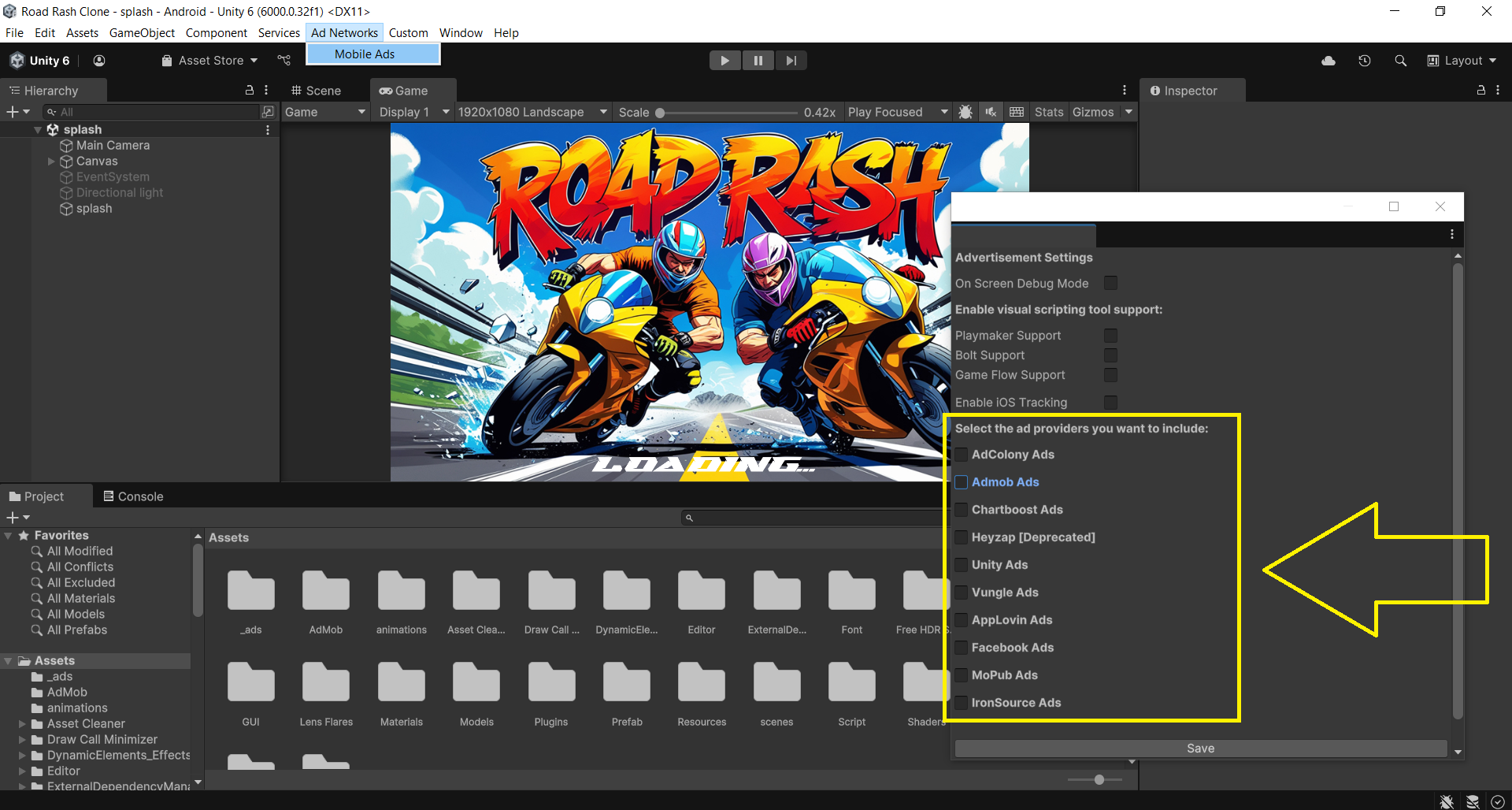This screenshot has width=1512, height=810.
Task: Enable the Admob Ads checkbox
Action: (962, 482)
